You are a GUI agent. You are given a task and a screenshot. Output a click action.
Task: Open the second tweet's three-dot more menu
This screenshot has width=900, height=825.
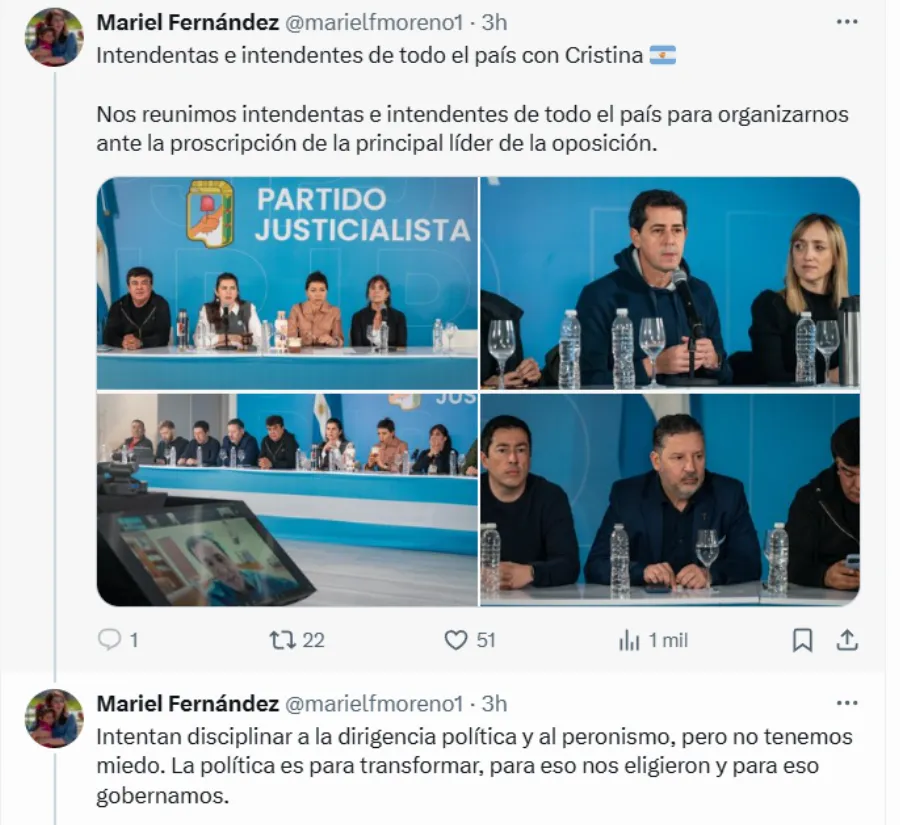(847, 703)
